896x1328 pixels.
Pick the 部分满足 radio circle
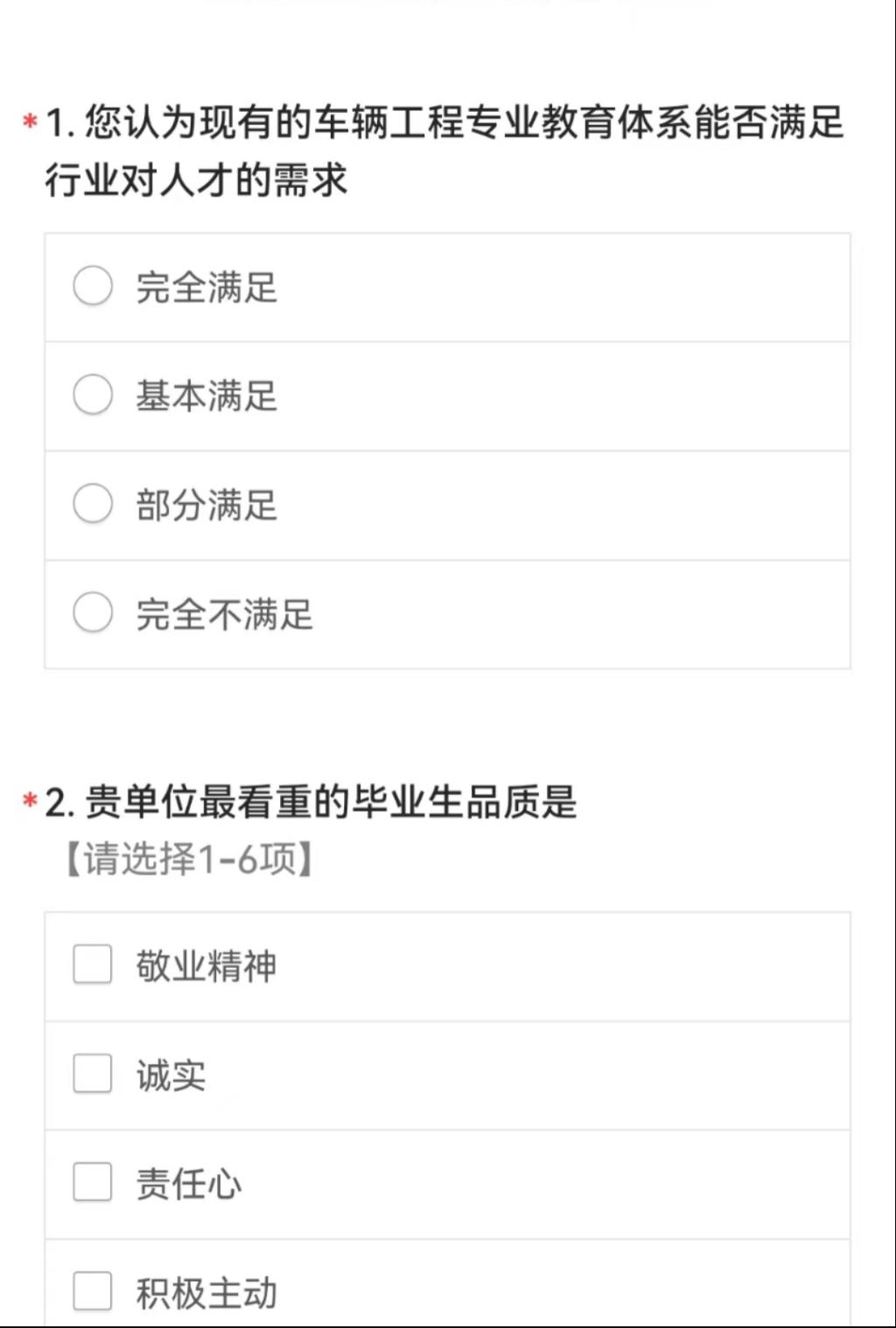pos(93,504)
